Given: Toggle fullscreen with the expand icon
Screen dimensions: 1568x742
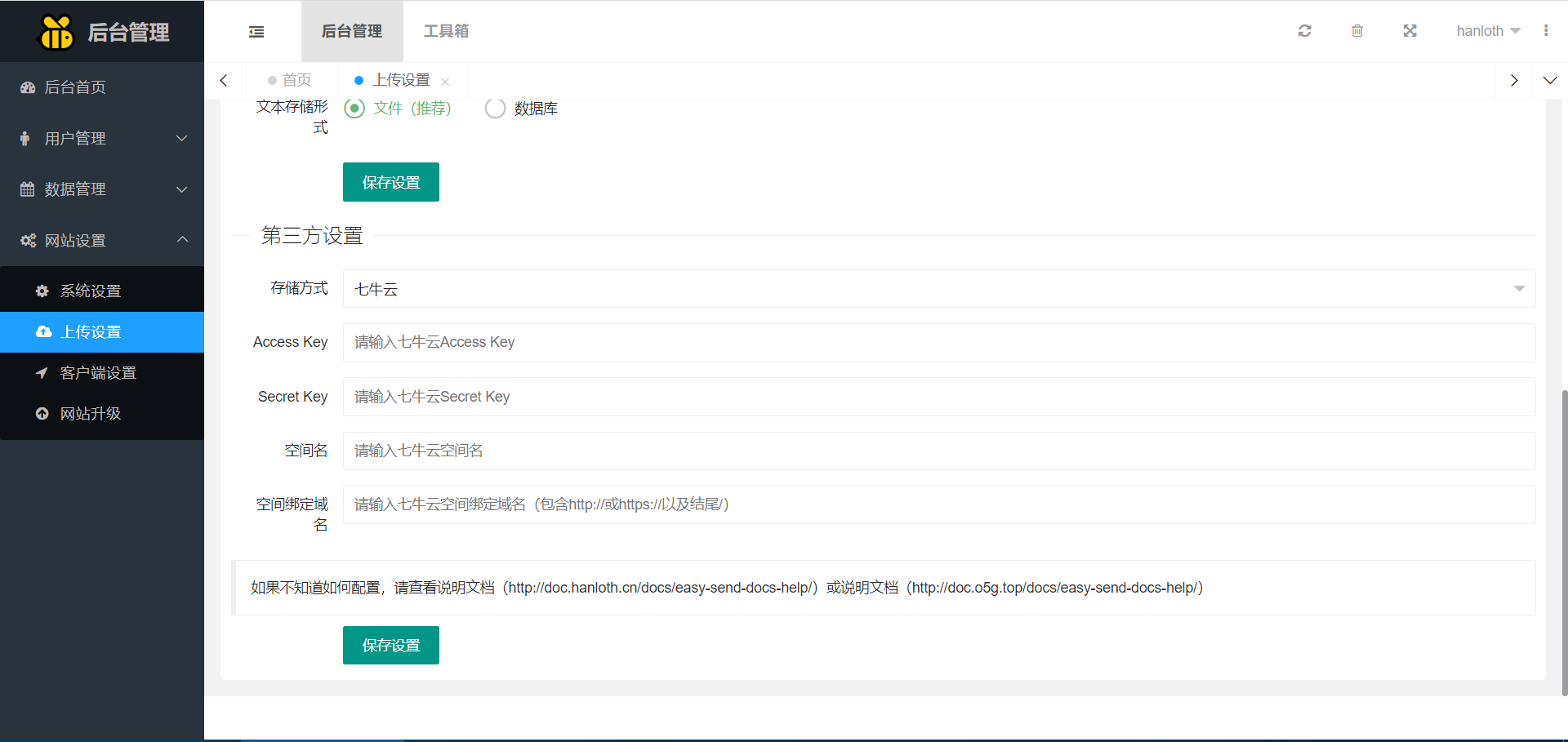Looking at the screenshot, I should click(x=1410, y=31).
